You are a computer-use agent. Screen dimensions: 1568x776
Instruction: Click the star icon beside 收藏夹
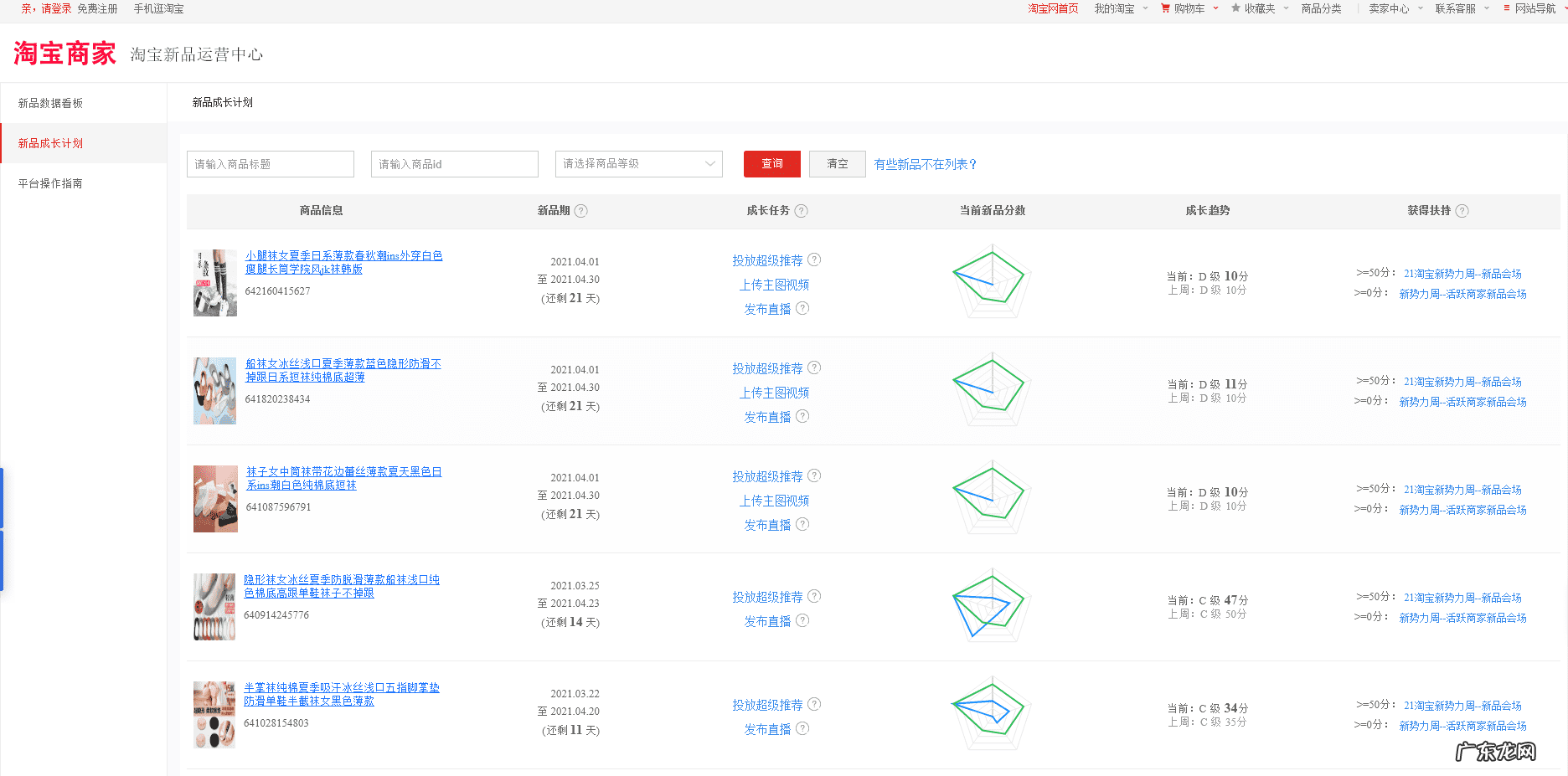click(x=1235, y=8)
